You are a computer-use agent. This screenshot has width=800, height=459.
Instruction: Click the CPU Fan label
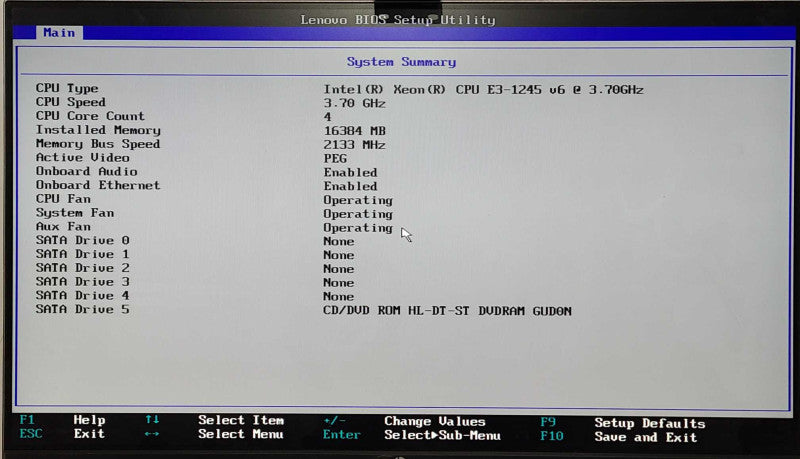pos(63,199)
